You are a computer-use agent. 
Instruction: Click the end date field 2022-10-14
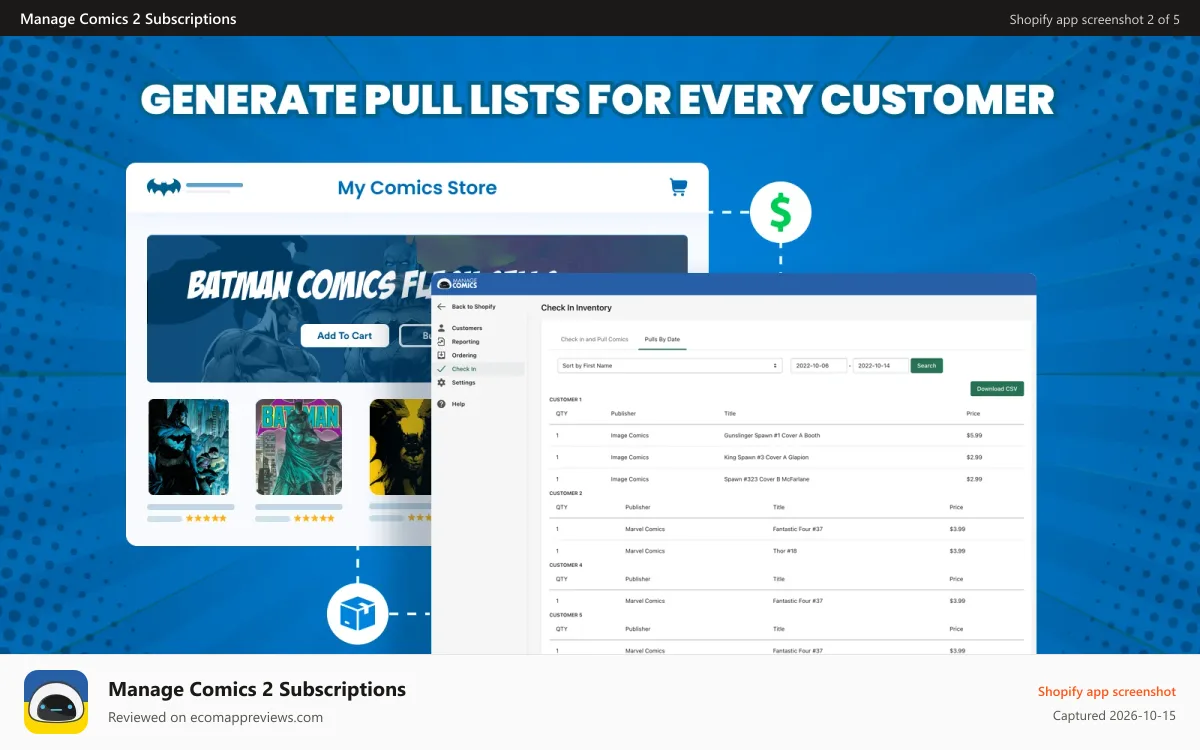coord(880,366)
